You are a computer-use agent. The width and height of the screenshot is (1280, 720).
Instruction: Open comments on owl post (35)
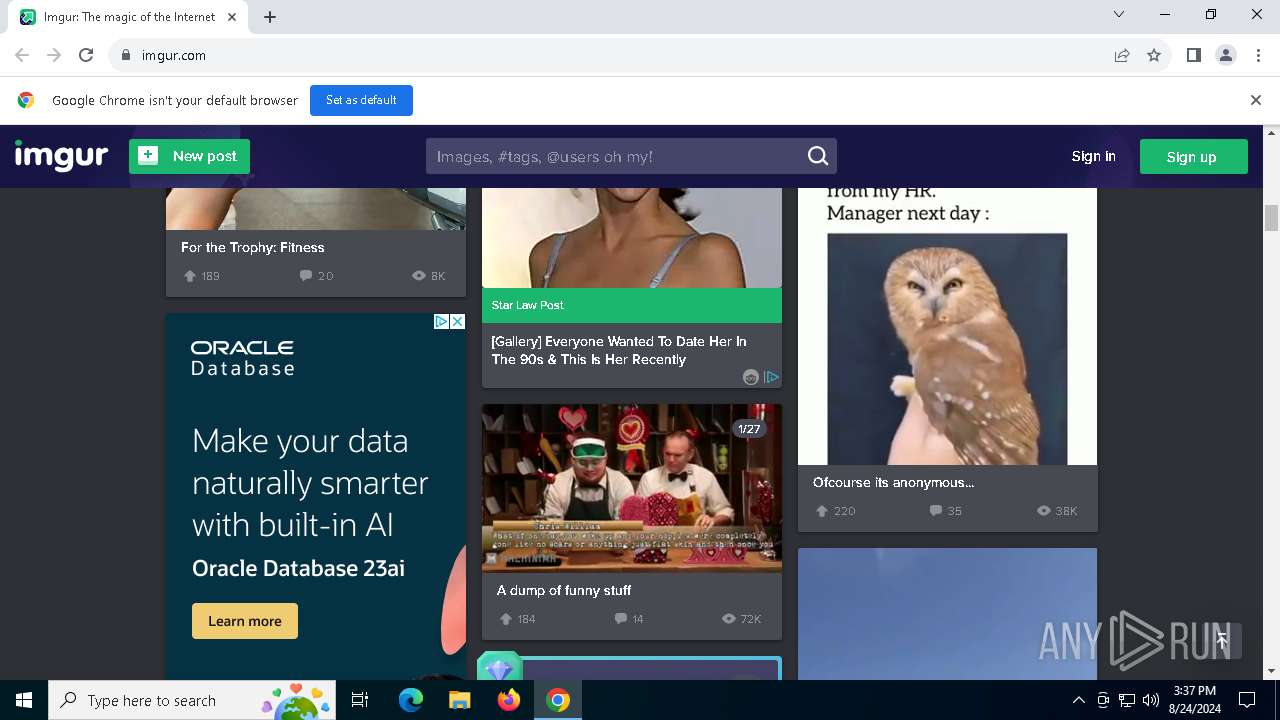936,511
